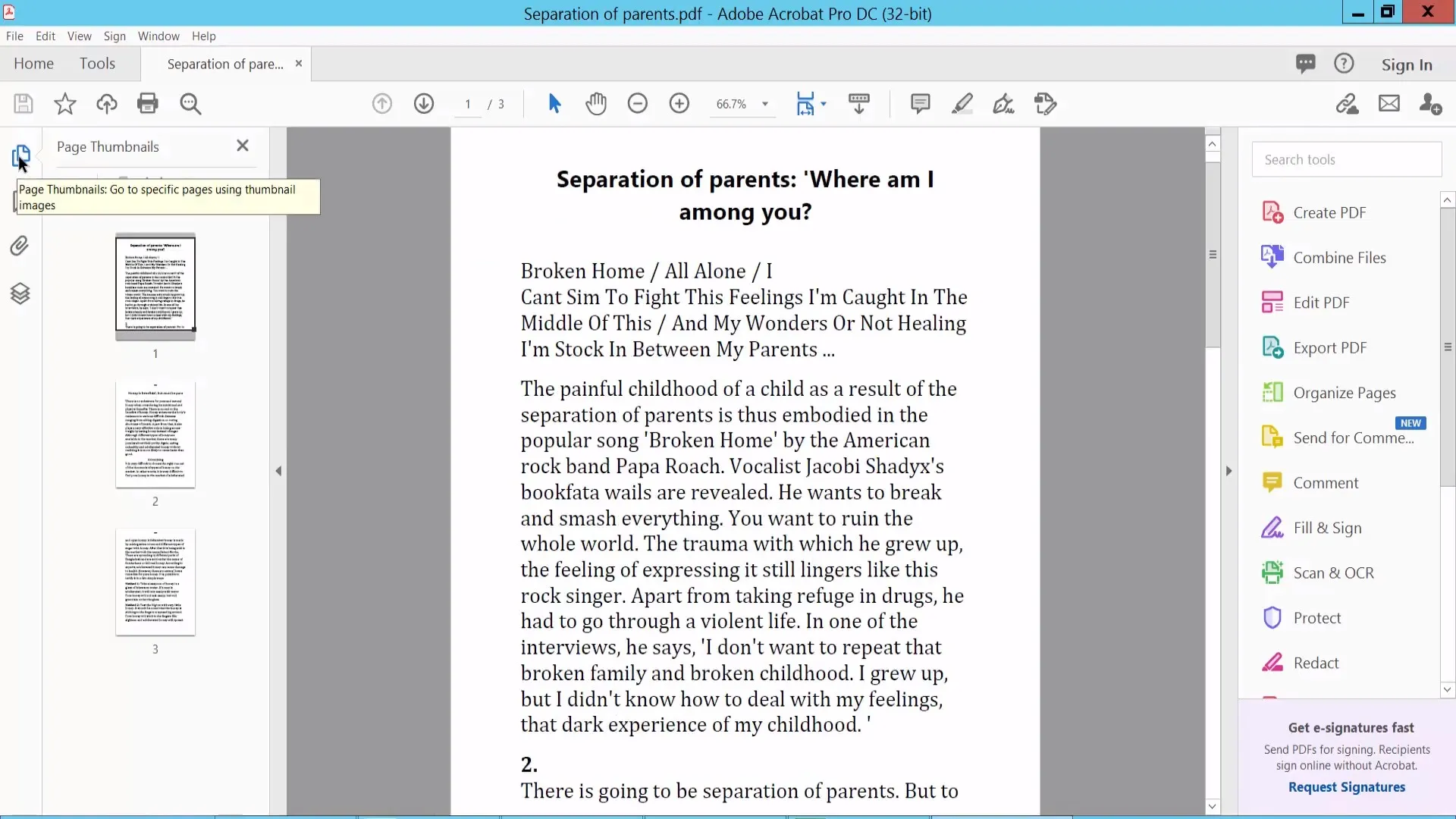
Task: Click the Zoom Out minus icon
Action: (x=638, y=104)
